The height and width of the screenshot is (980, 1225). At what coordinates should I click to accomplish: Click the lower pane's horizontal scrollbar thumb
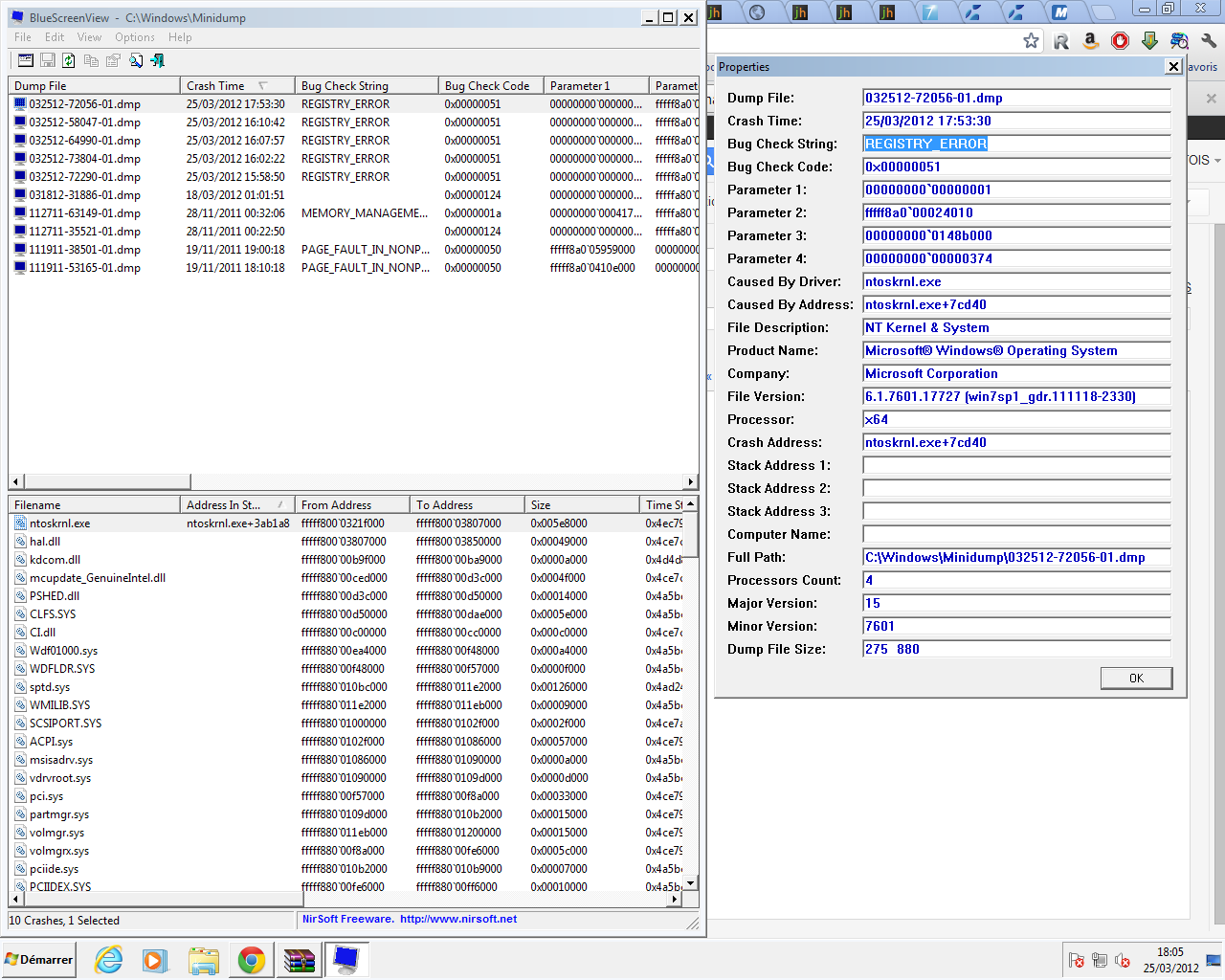click(x=163, y=900)
